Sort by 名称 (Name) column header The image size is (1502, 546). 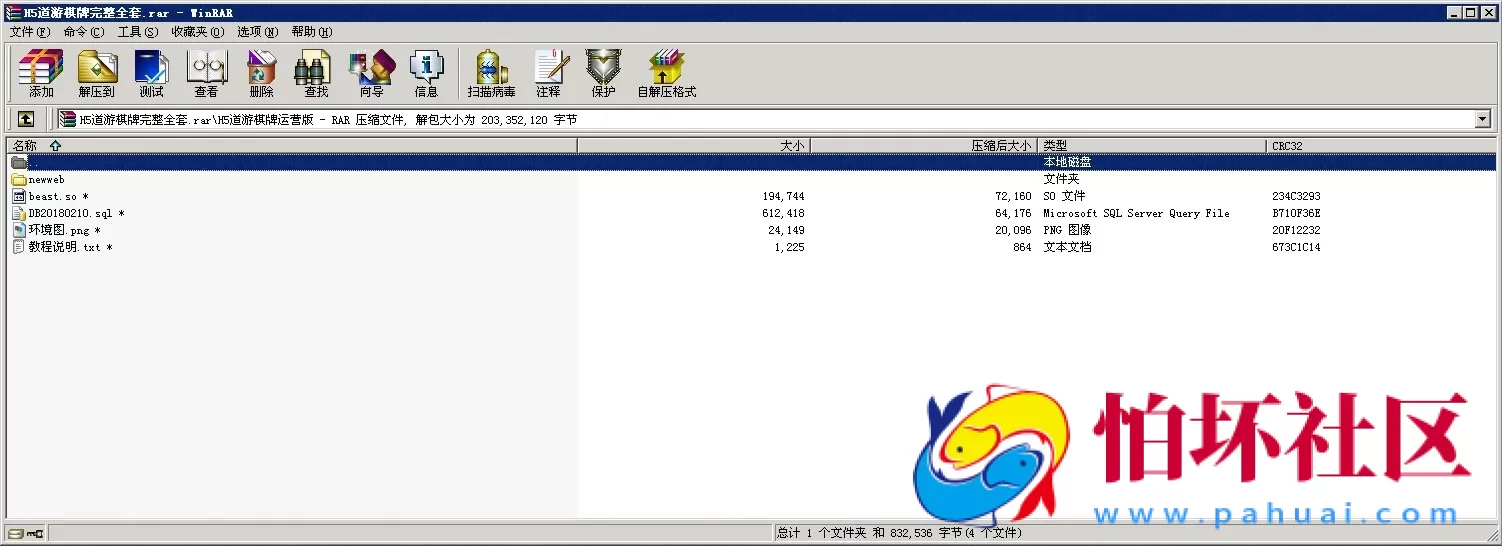point(25,146)
